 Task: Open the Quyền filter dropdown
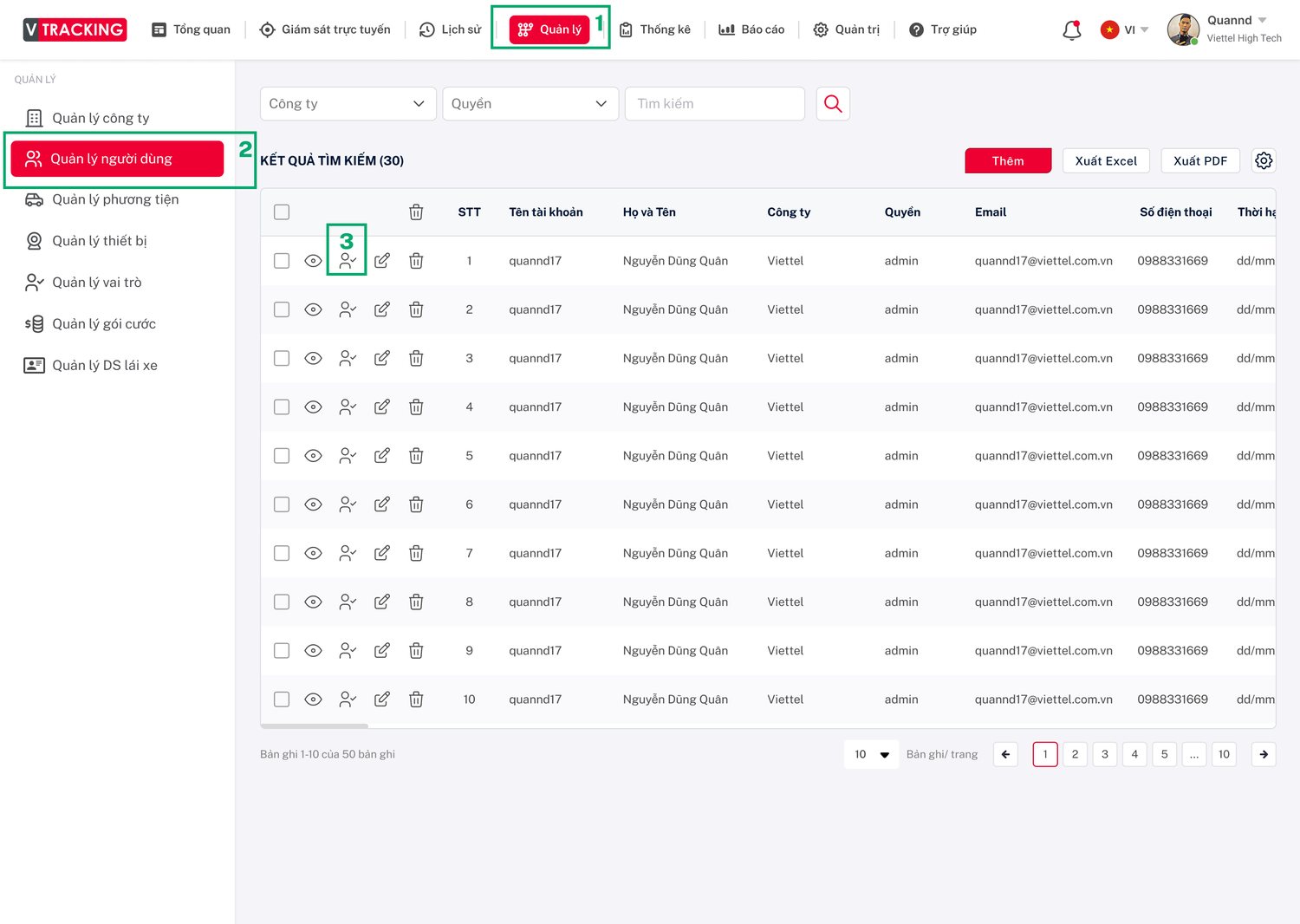530,103
